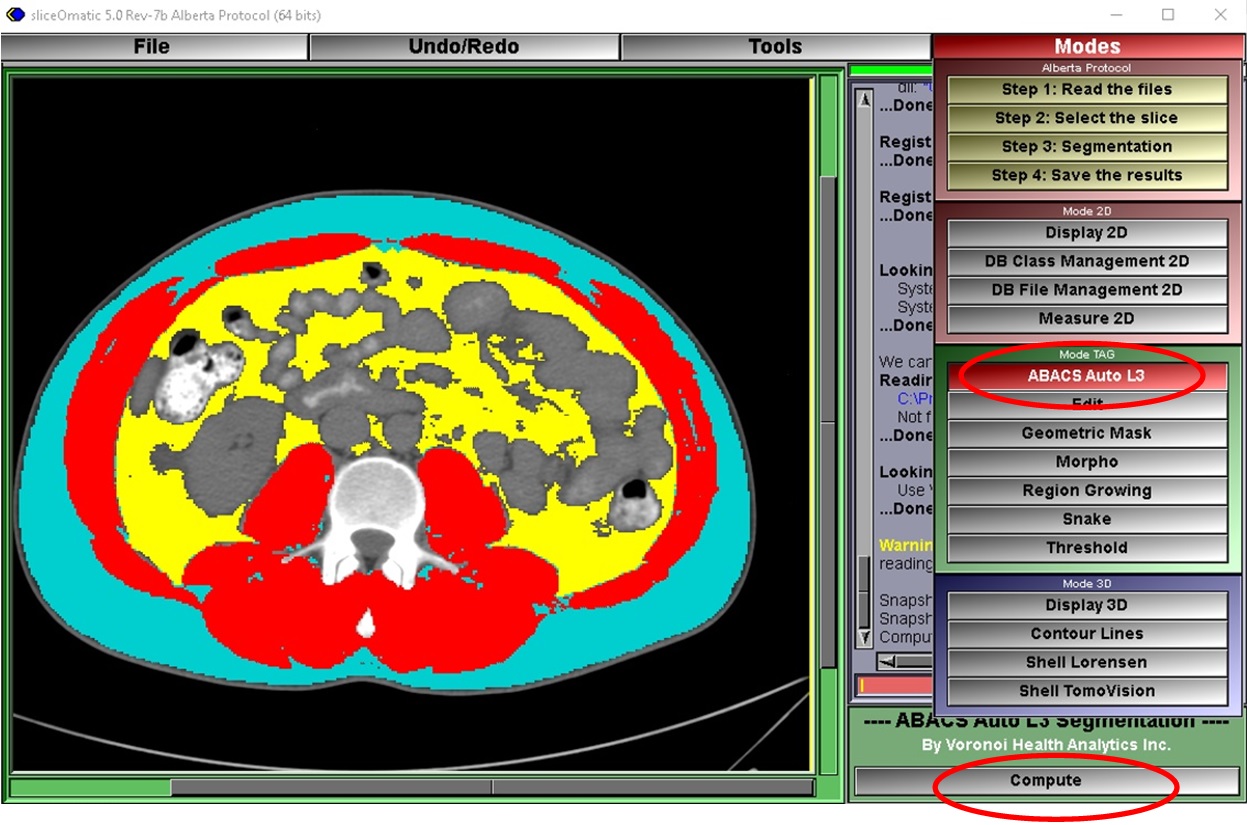Activate the ABACS Auto L3 mode

[1087, 376]
